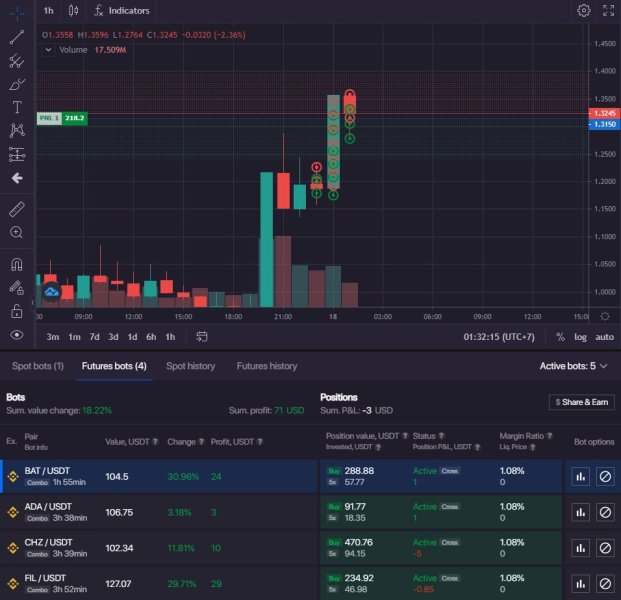Image resolution: width=621 pixels, height=600 pixels.
Task: Activate the zoom in tool
Action: pos(17,232)
